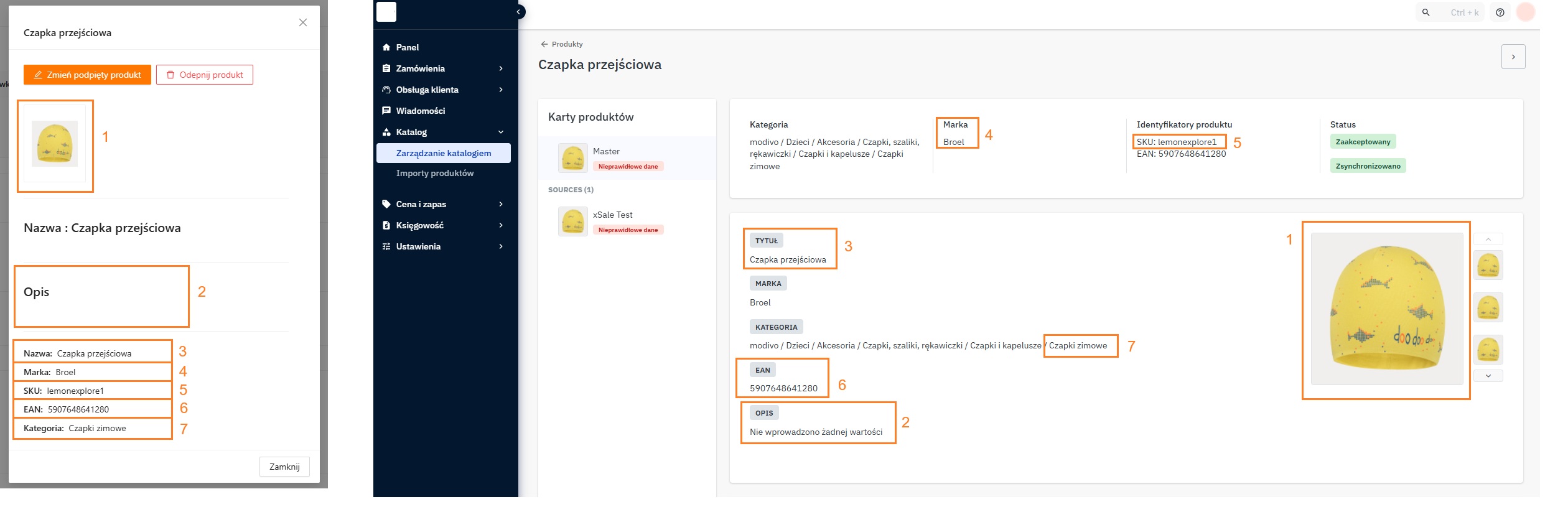The height and width of the screenshot is (517, 1568).
Task: Click the search magnifier icon
Action: 1426,12
